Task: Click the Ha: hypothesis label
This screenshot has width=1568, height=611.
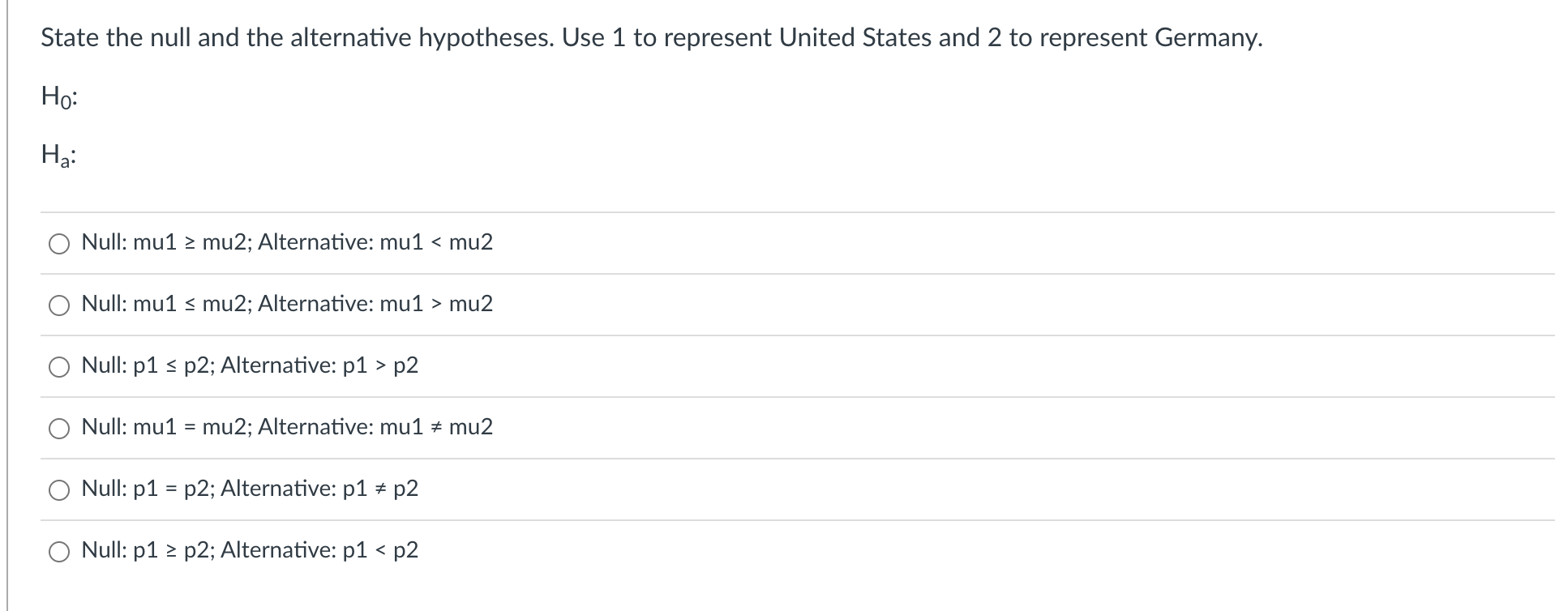Action: click(x=58, y=156)
